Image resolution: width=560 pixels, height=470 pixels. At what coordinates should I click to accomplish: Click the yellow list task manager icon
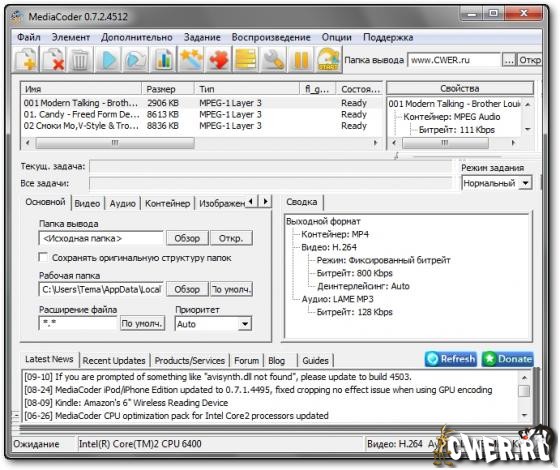[x=246, y=59]
